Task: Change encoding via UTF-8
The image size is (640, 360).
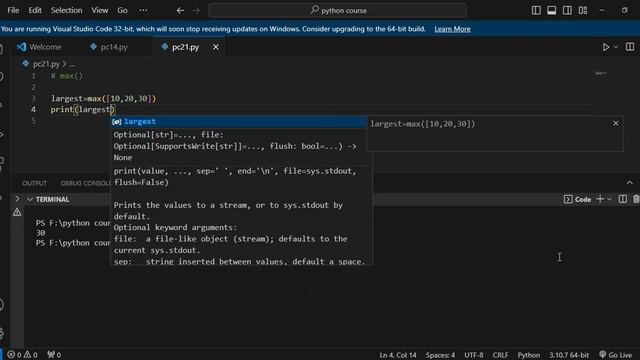Action: [x=473, y=355]
